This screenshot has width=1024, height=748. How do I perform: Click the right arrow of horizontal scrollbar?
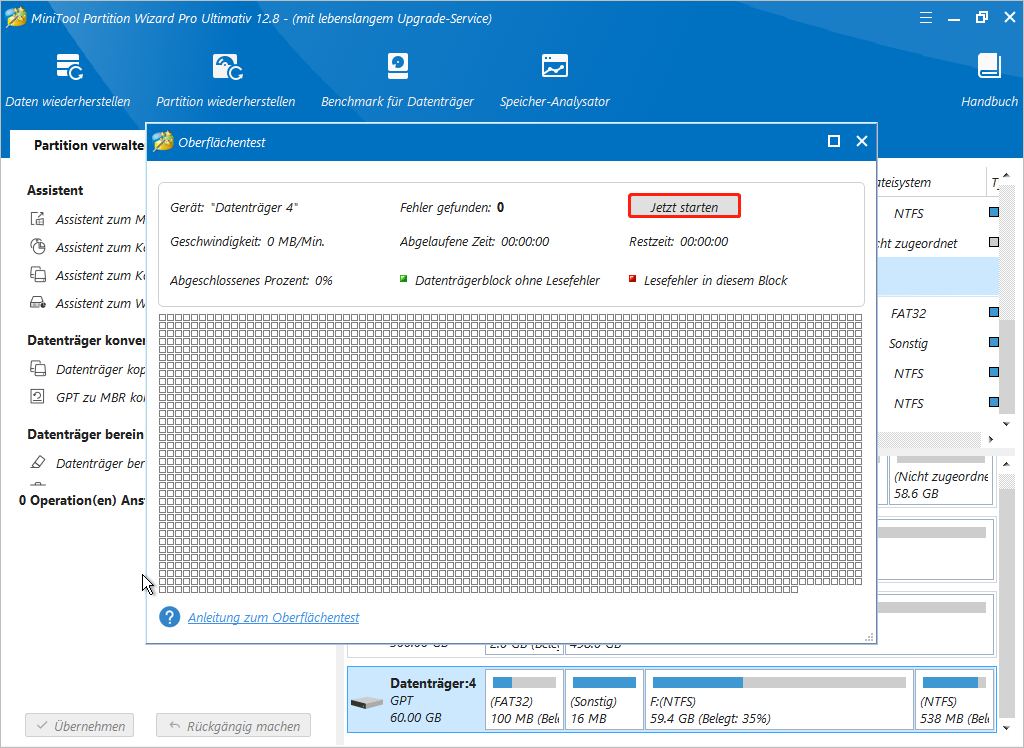(991, 440)
